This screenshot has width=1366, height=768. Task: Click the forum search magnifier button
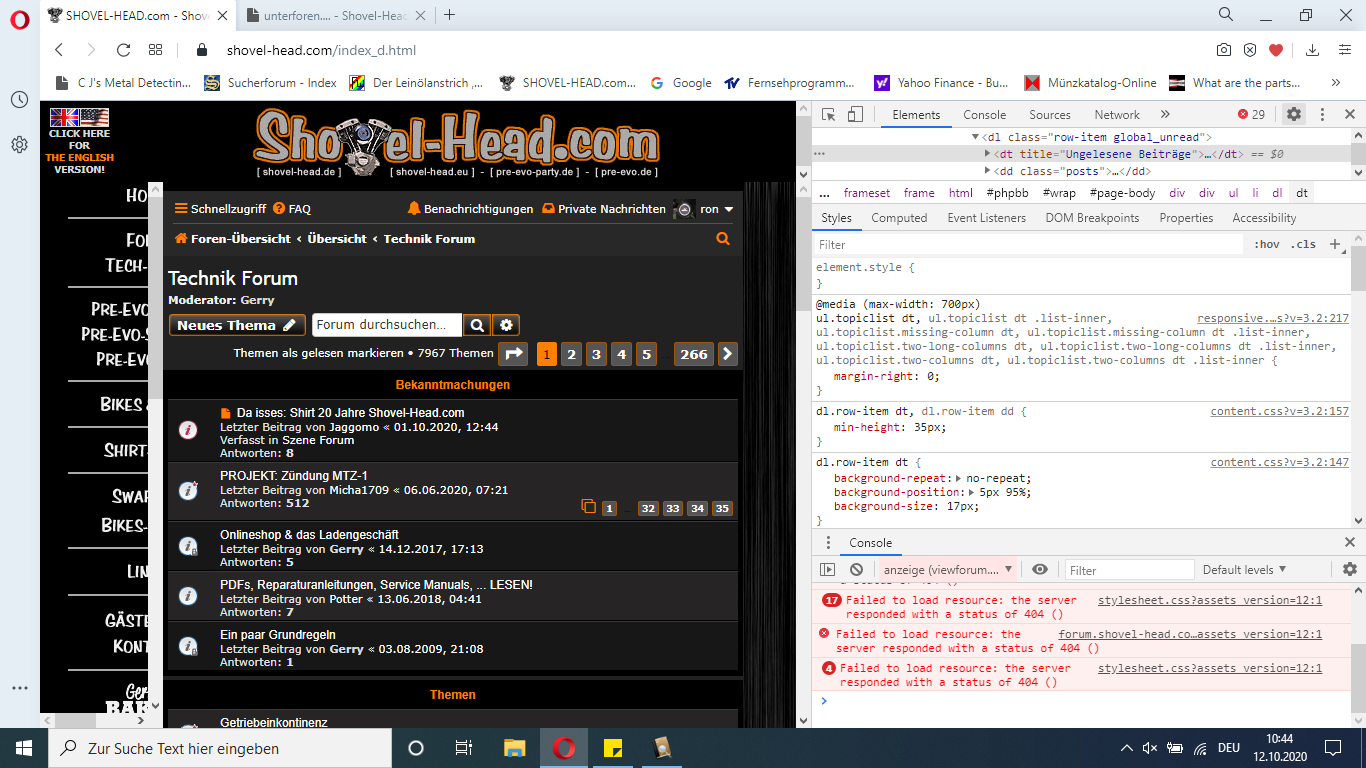pos(477,325)
